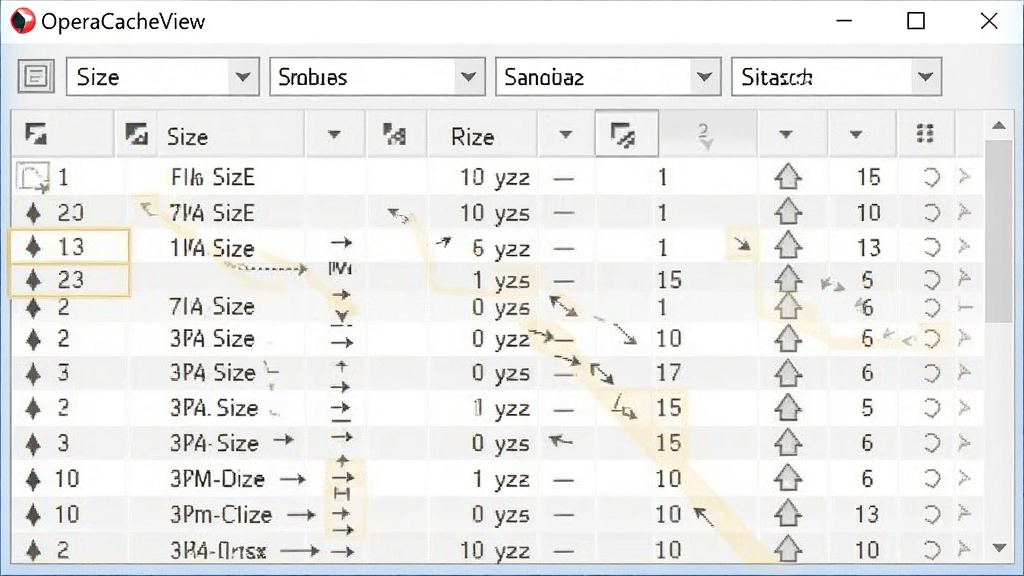Sort by the Rize column header
Screen dimensions: 1024x576
point(472,136)
